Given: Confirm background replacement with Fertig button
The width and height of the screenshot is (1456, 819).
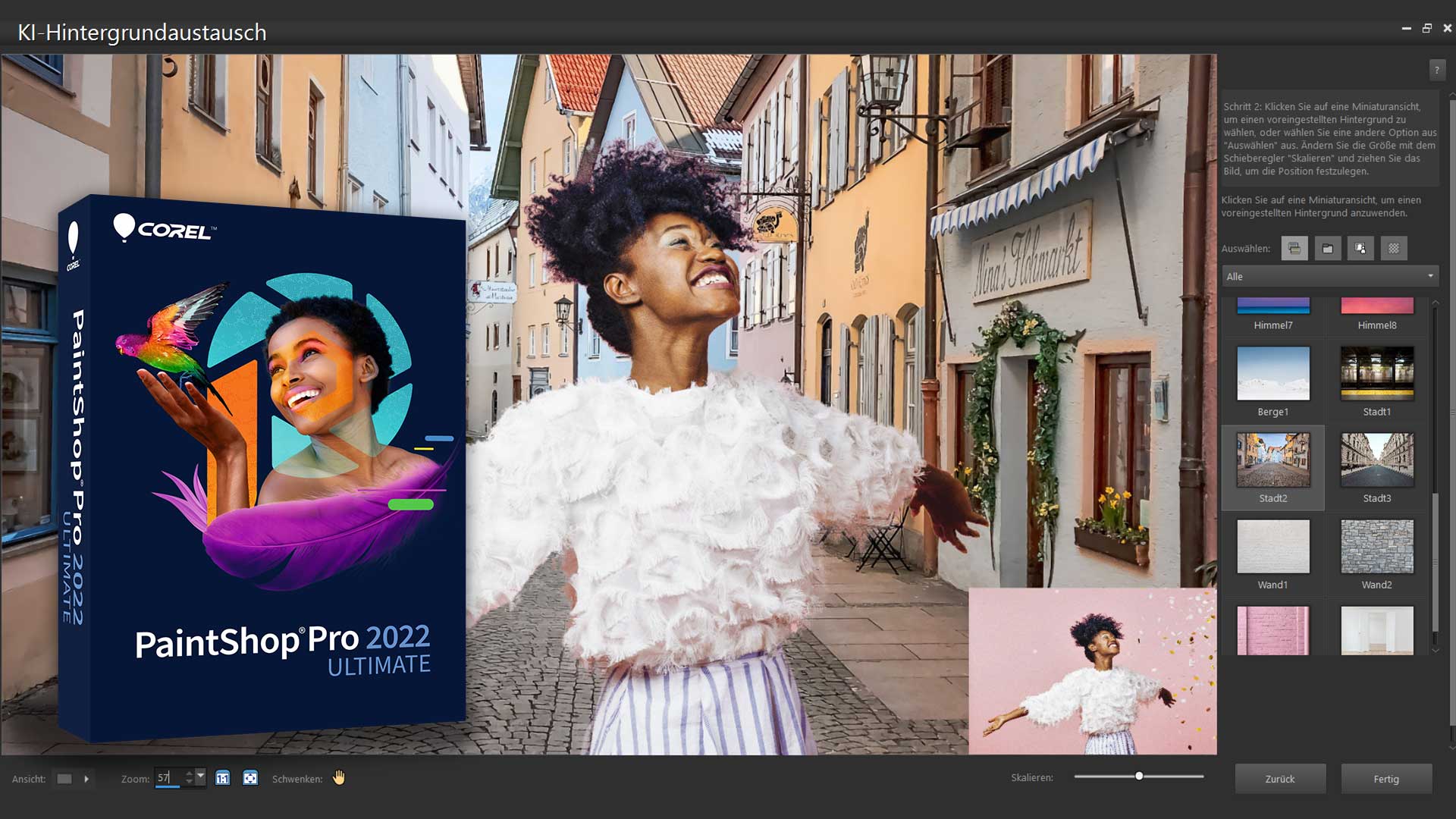Looking at the screenshot, I should [x=1385, y=778].
